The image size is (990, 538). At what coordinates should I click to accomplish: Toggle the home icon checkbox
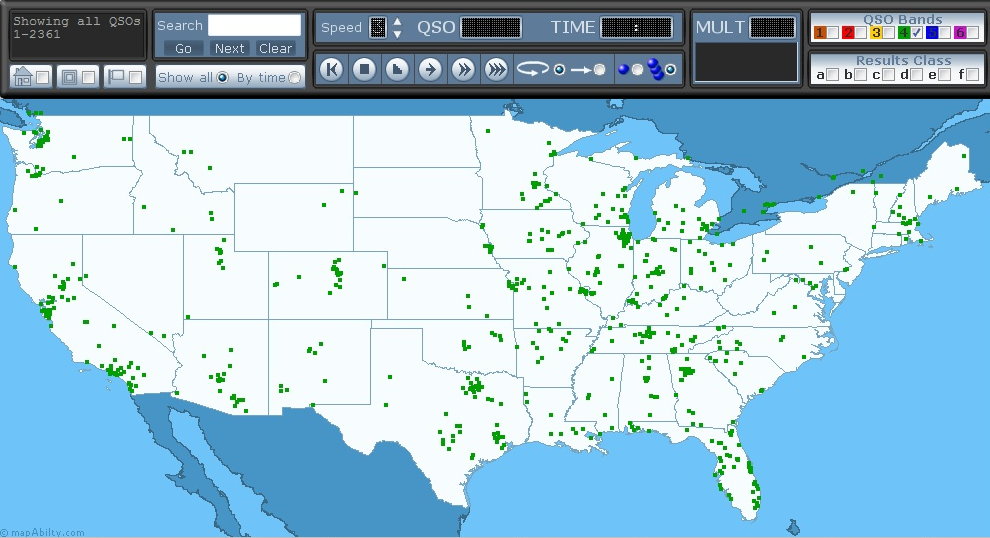tap(42, 77)
